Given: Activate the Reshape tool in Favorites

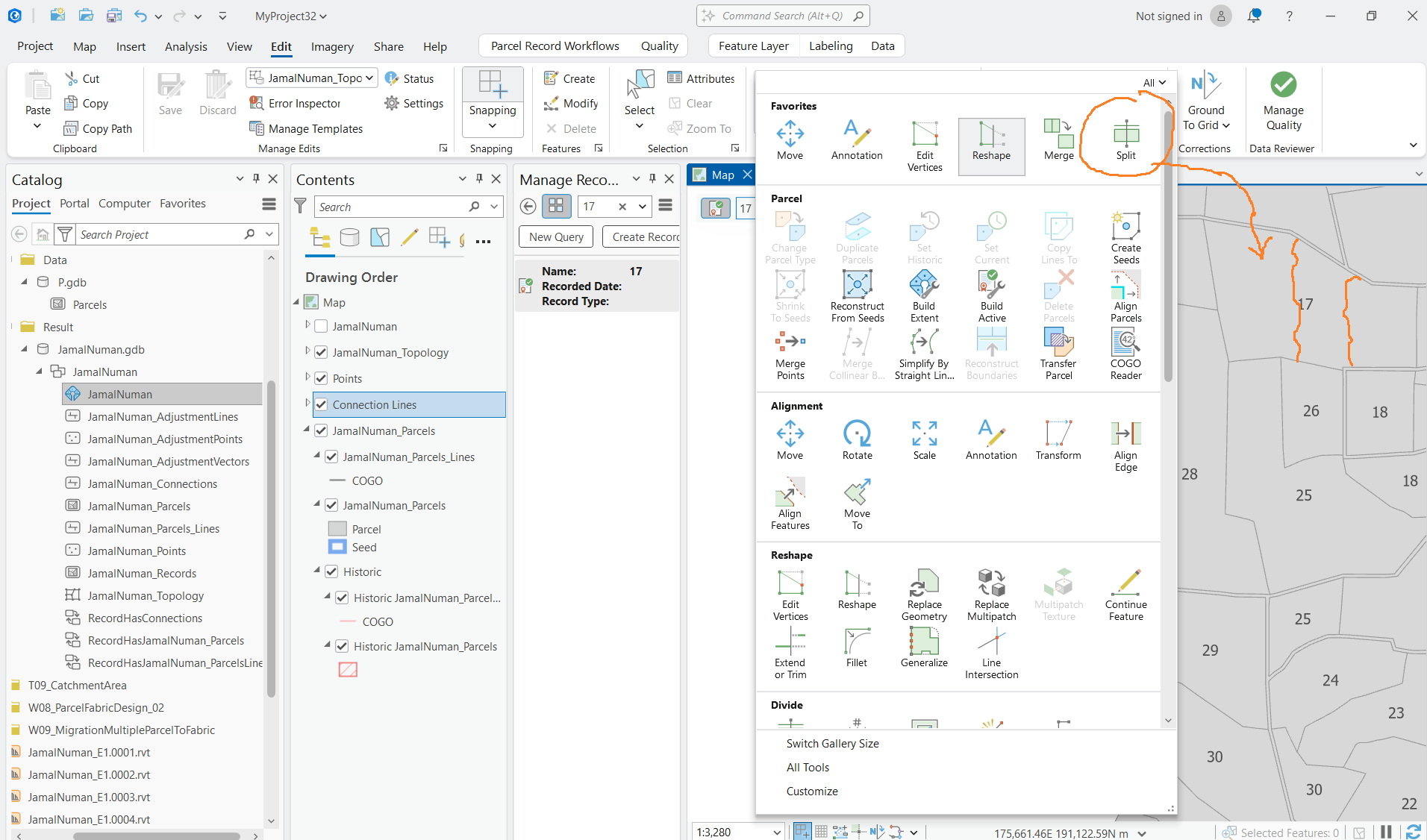Looking at the screenshot, I should pyautogui.click(x=991, y=146).
